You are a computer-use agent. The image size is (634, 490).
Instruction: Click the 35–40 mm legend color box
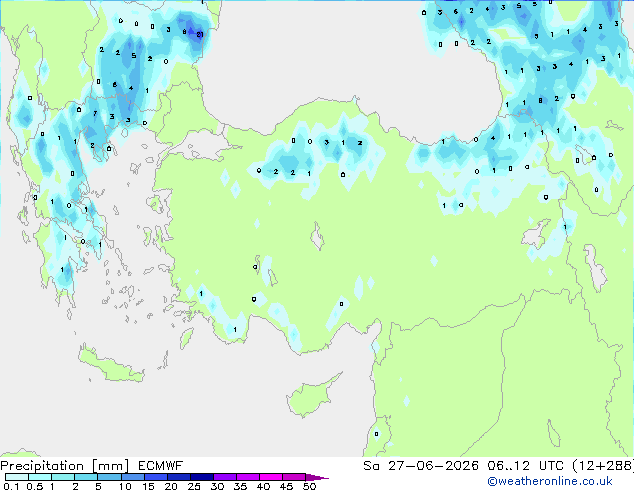[247, 477]
